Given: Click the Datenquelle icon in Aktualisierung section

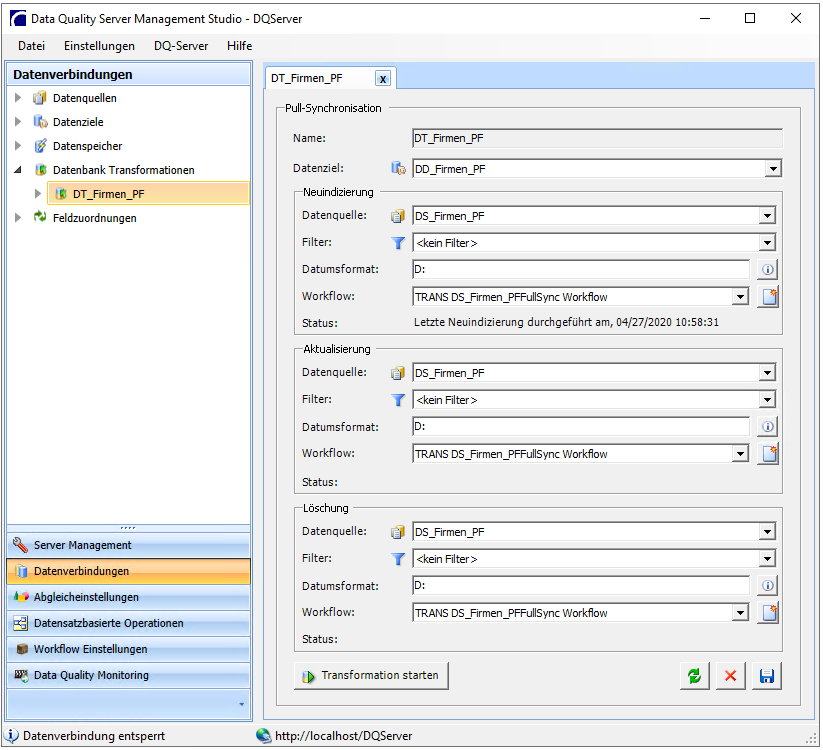Looking at the screenshot, I should (x=398, y=373).
